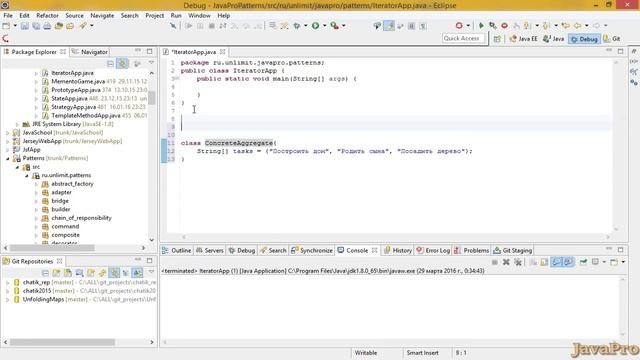Click the Quick Access input field

[464, 38]
